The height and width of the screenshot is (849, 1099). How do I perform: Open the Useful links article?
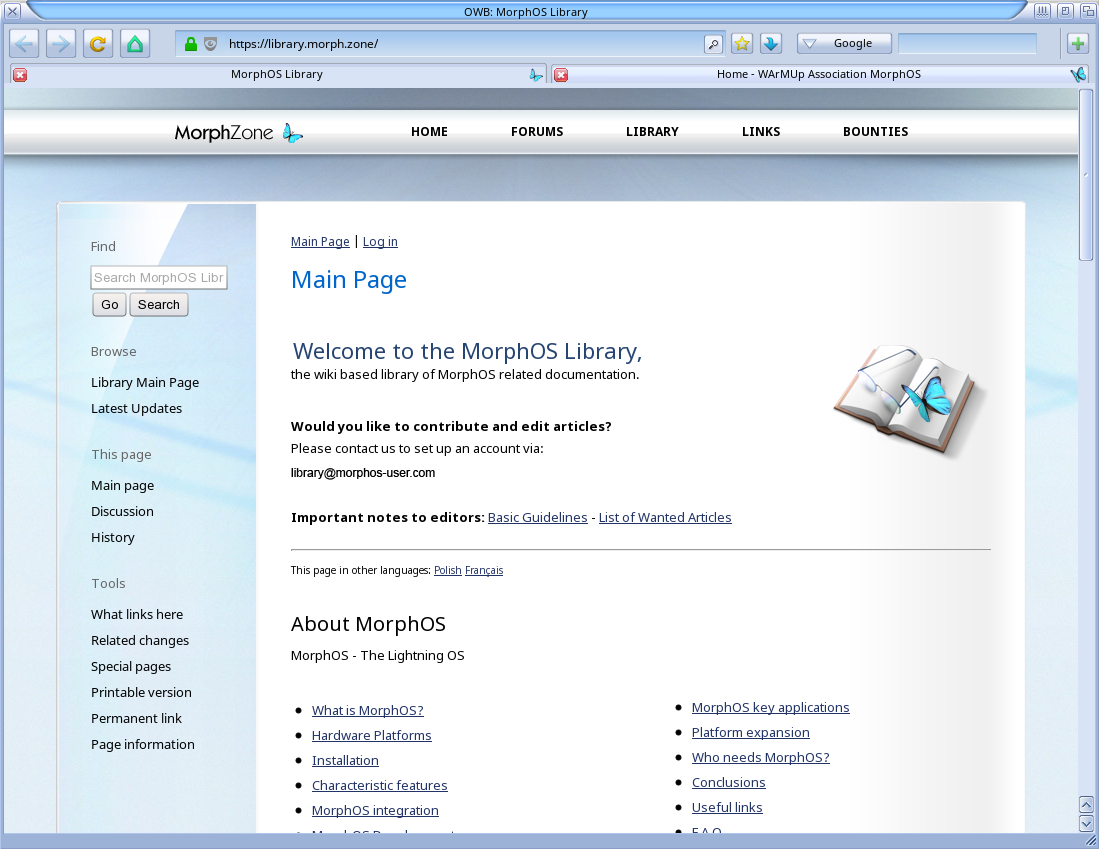click(727, 808)
